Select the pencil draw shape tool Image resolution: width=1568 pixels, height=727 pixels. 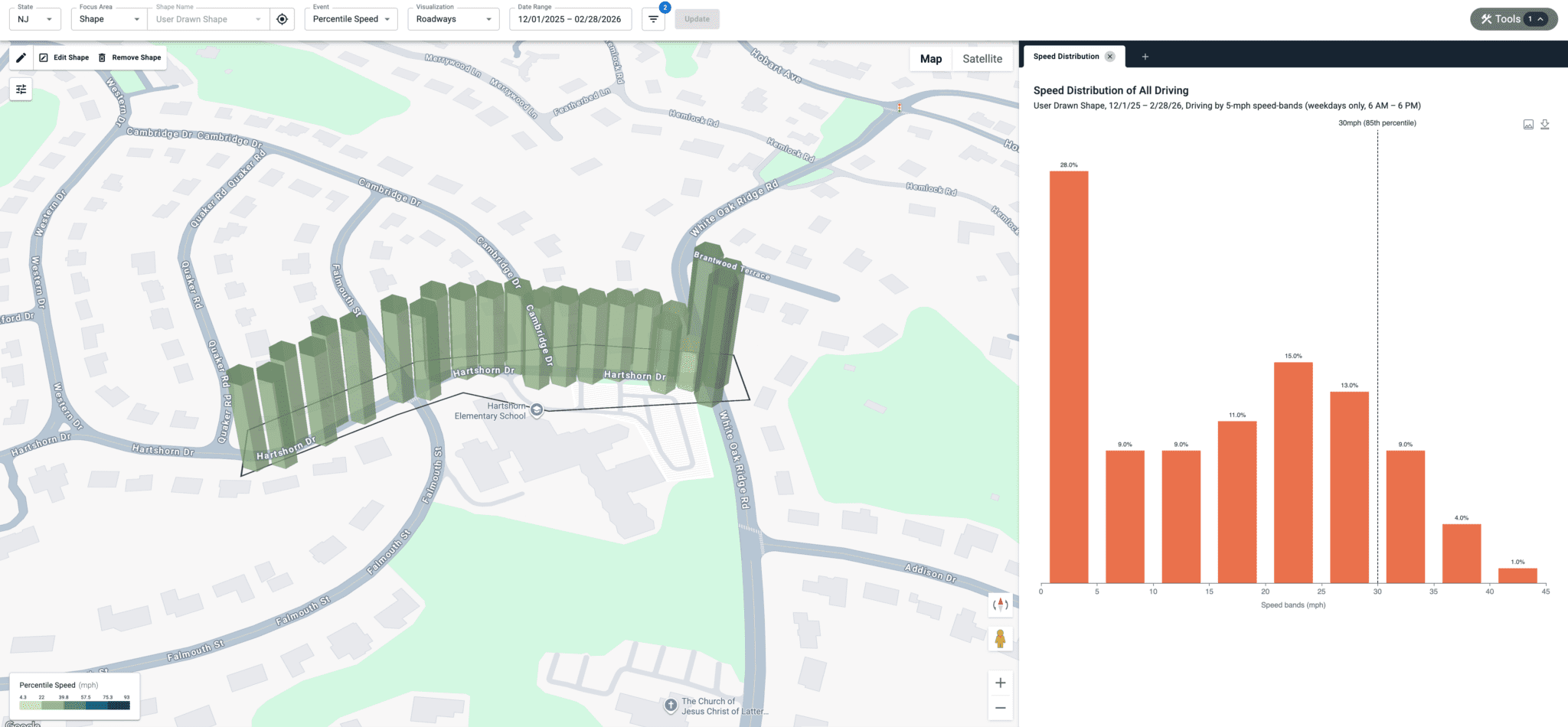(x=21, y=57)
